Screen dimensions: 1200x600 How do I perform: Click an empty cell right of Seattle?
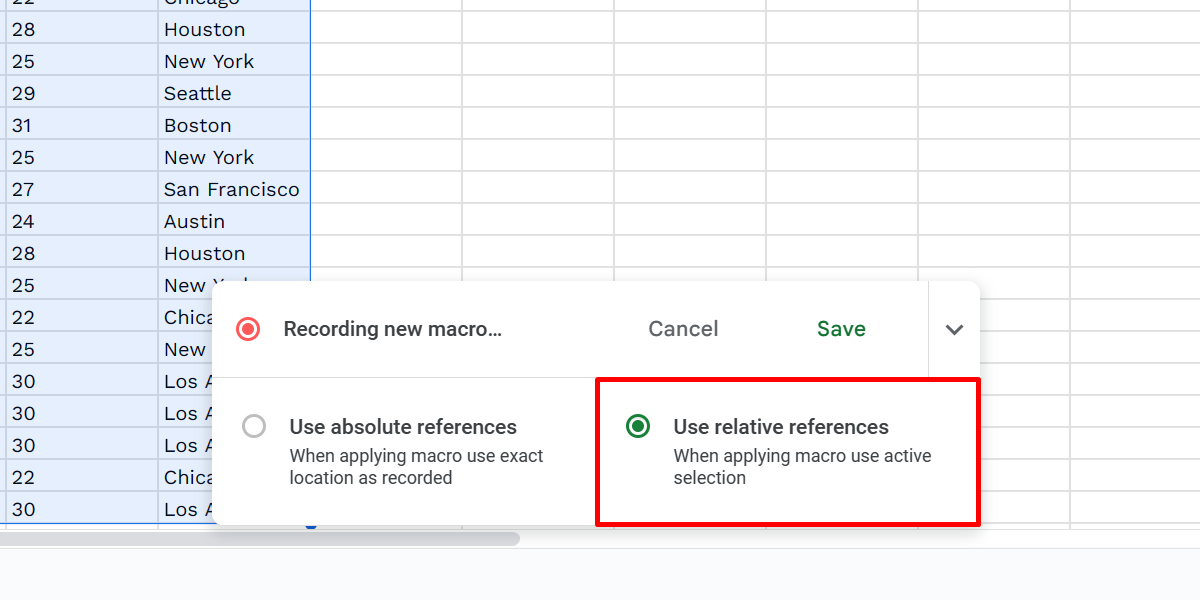[x=385, y=93]
